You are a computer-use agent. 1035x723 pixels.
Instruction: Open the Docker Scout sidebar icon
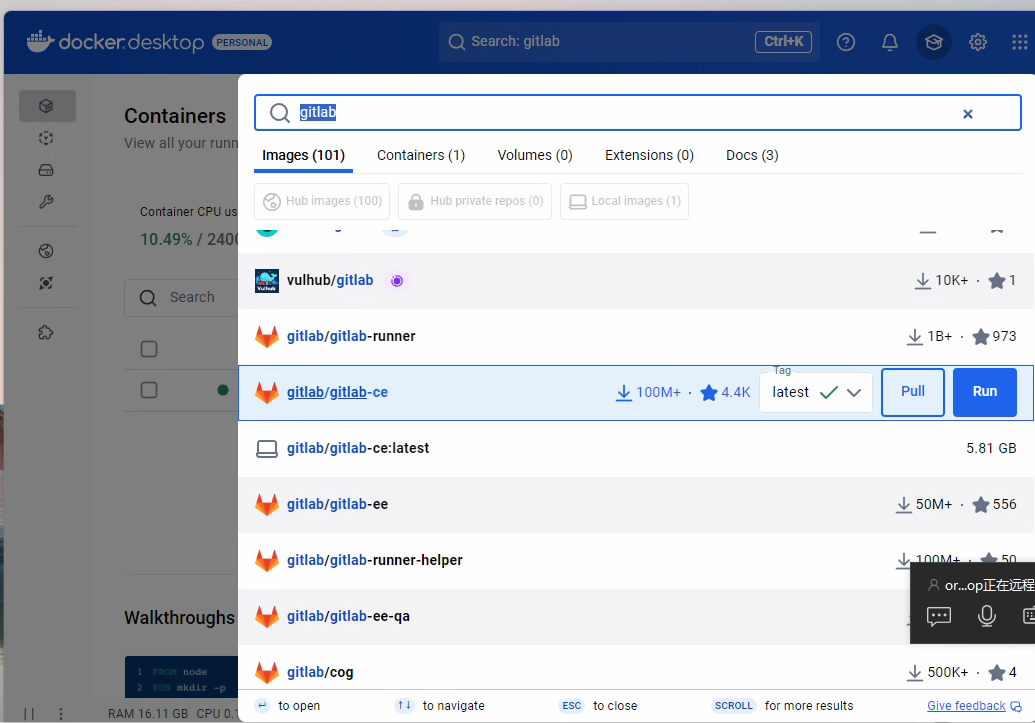tap(46, 283)
